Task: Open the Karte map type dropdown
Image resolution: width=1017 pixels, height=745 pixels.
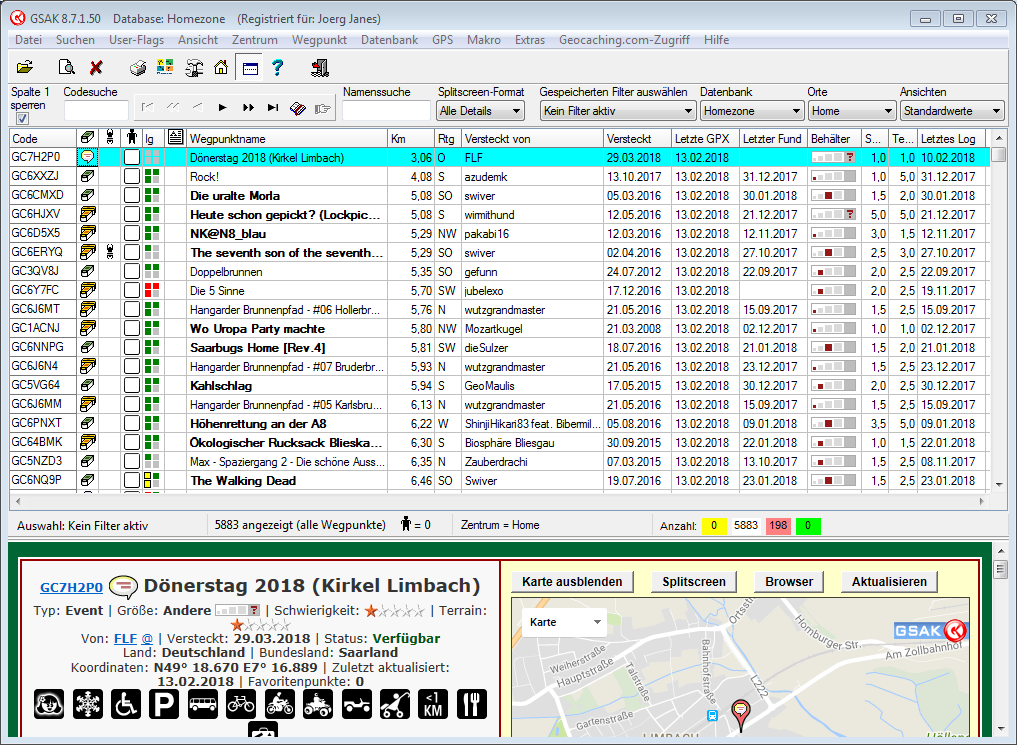Action: [564, 622]
